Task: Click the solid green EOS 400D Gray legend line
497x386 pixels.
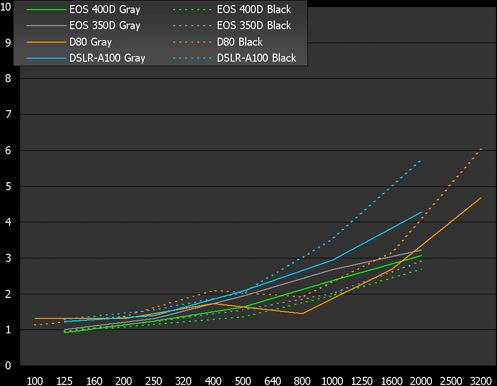Action: coord(46,10)
